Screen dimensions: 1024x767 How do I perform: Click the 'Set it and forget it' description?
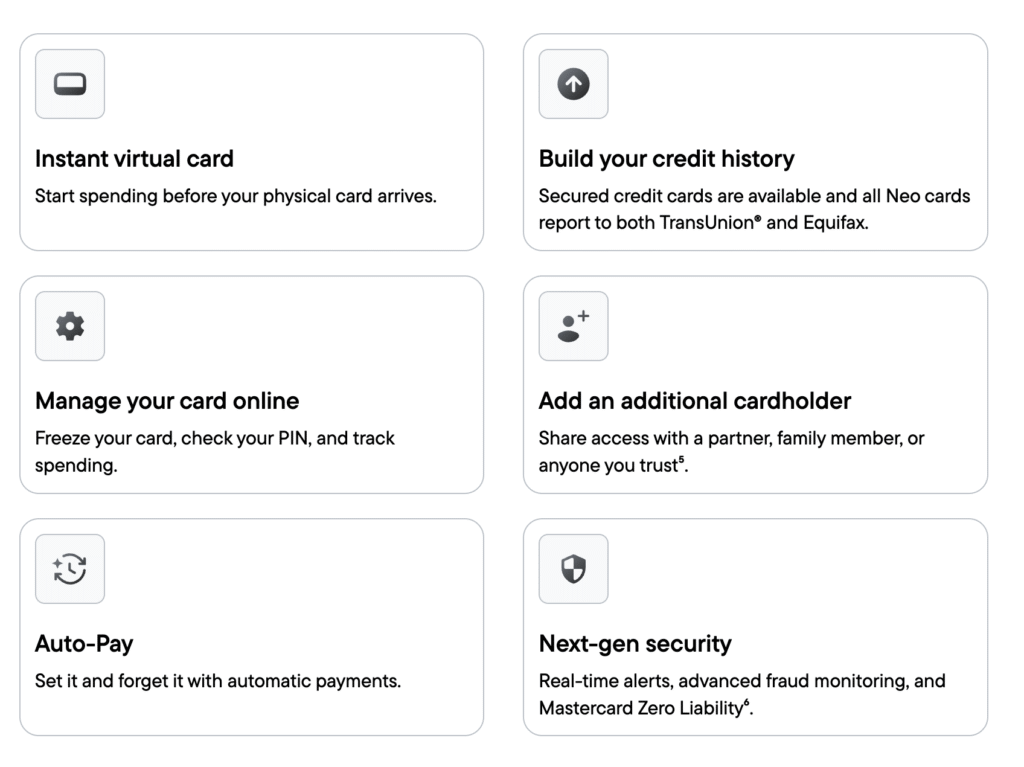click(x=218, y=681)
